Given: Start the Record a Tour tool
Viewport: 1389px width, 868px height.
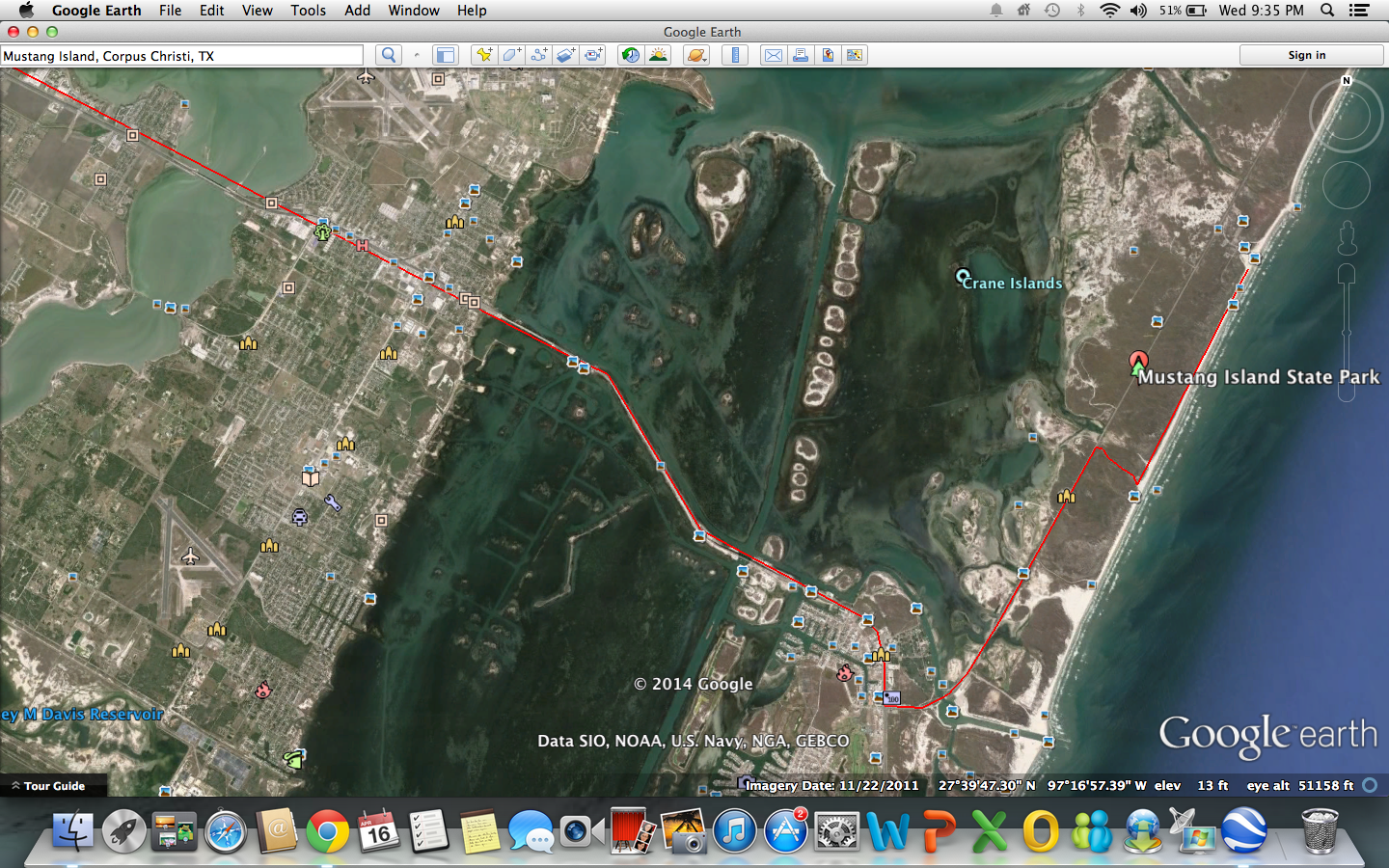Looking at the screenshot, I should [x=592, y=55].
